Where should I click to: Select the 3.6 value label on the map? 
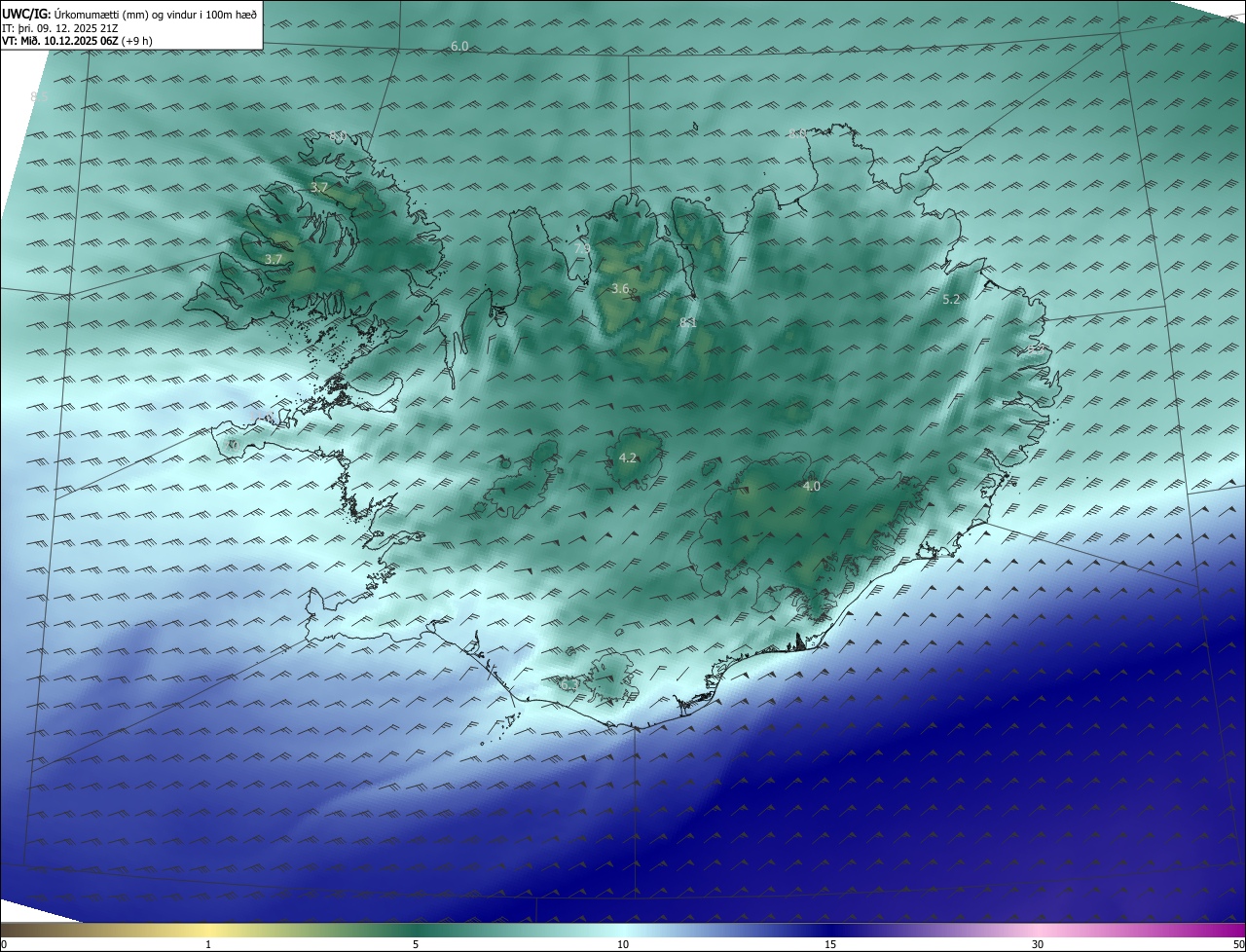click(620, 289)
